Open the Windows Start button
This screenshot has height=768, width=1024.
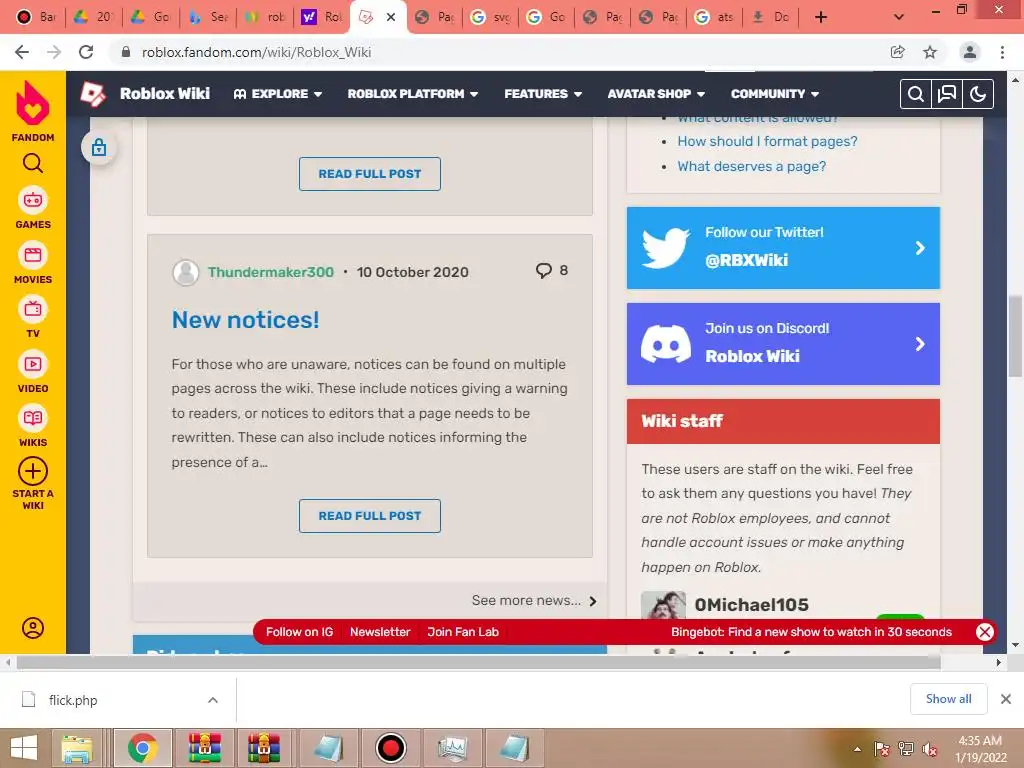point(24,748)
